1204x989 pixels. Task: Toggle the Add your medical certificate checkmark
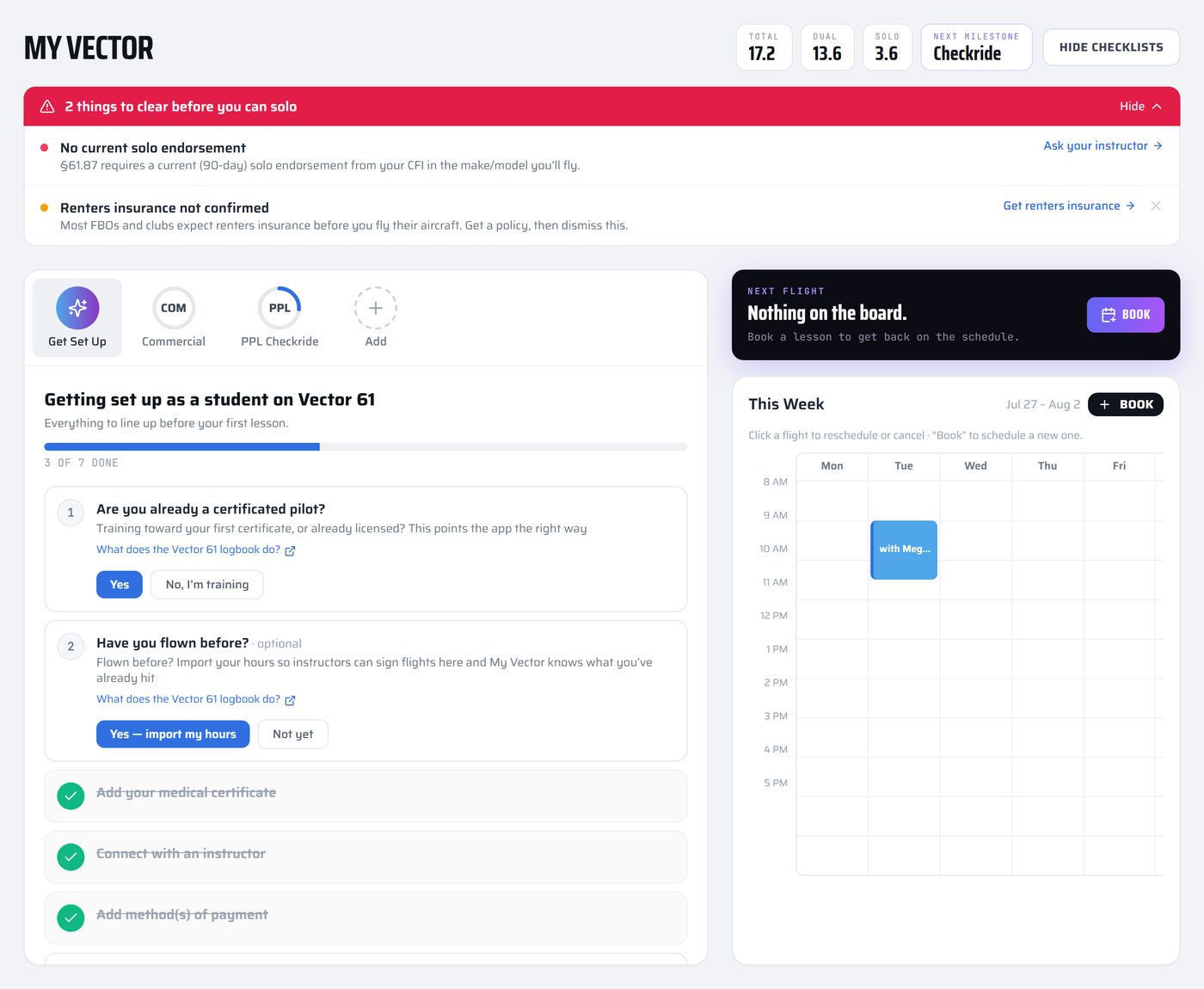[71, 796]
